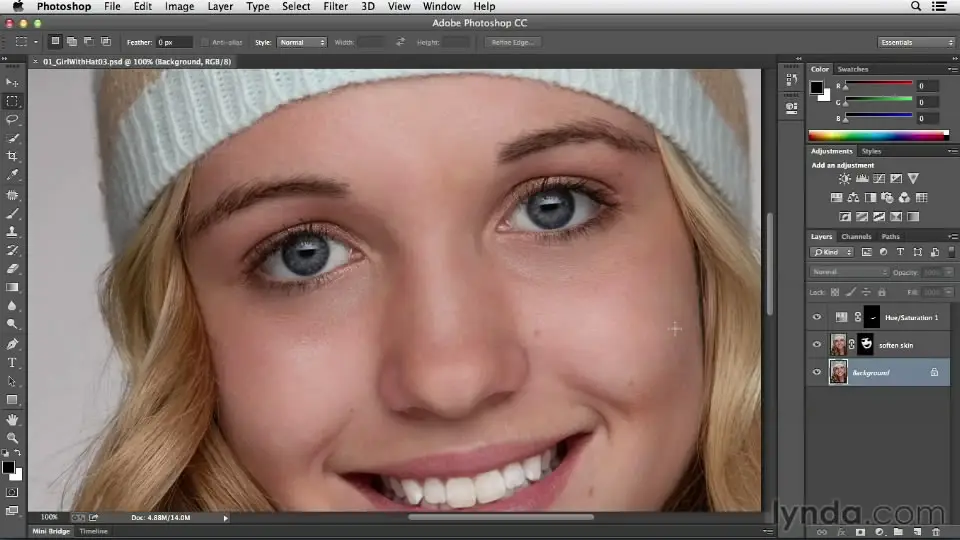This screenshot has width=960, height=540.
Task: Hide the Background layer
Action: 817,372
